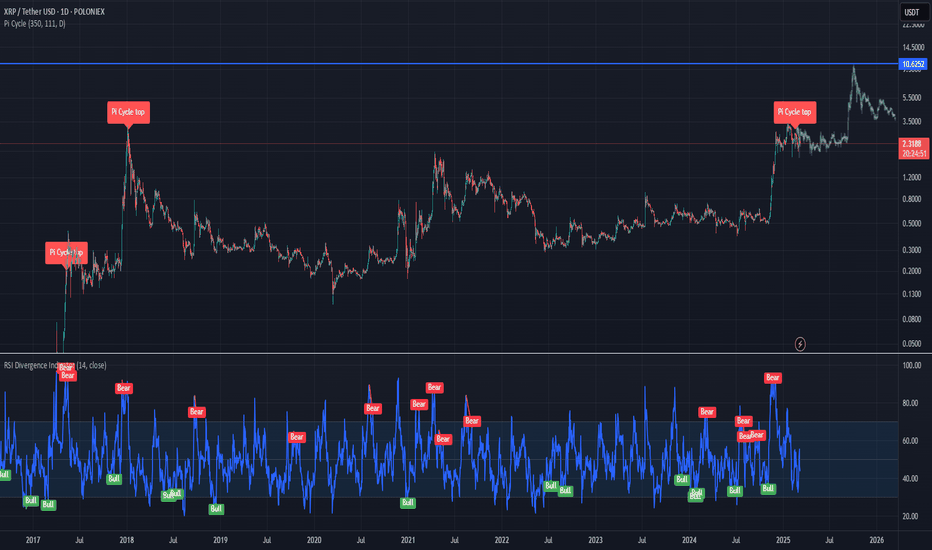
Task: Click the Bear label in early 2024
Action: coord(707,411)
